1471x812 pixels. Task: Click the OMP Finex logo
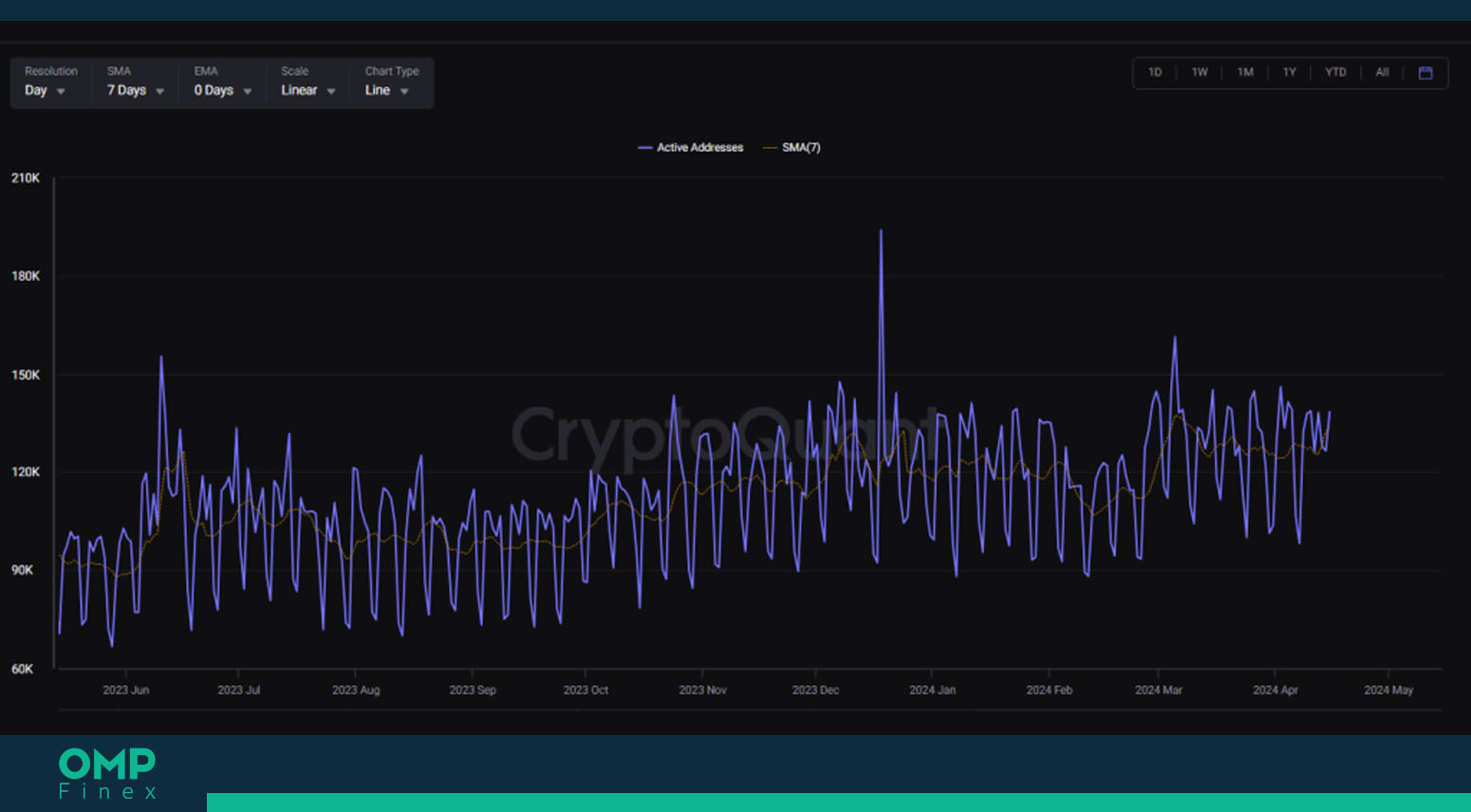click(x=107, y=773)
